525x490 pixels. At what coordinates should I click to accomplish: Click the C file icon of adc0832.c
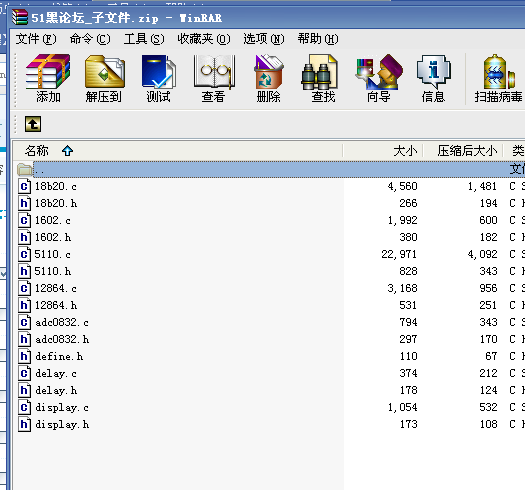coord(24,323)
